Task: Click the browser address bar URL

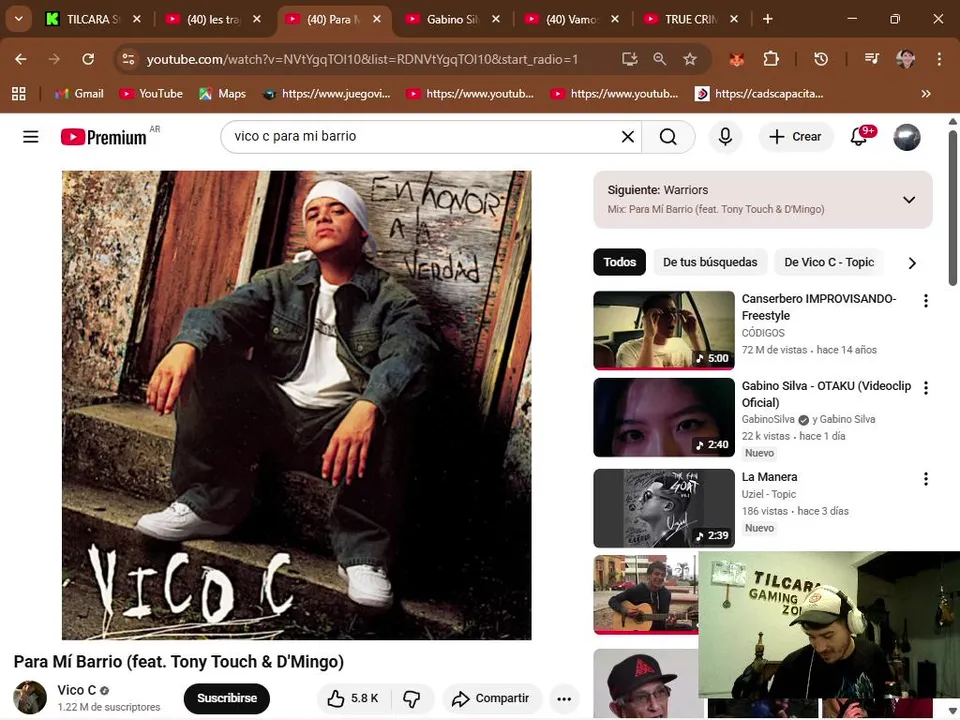Action: 362,59
